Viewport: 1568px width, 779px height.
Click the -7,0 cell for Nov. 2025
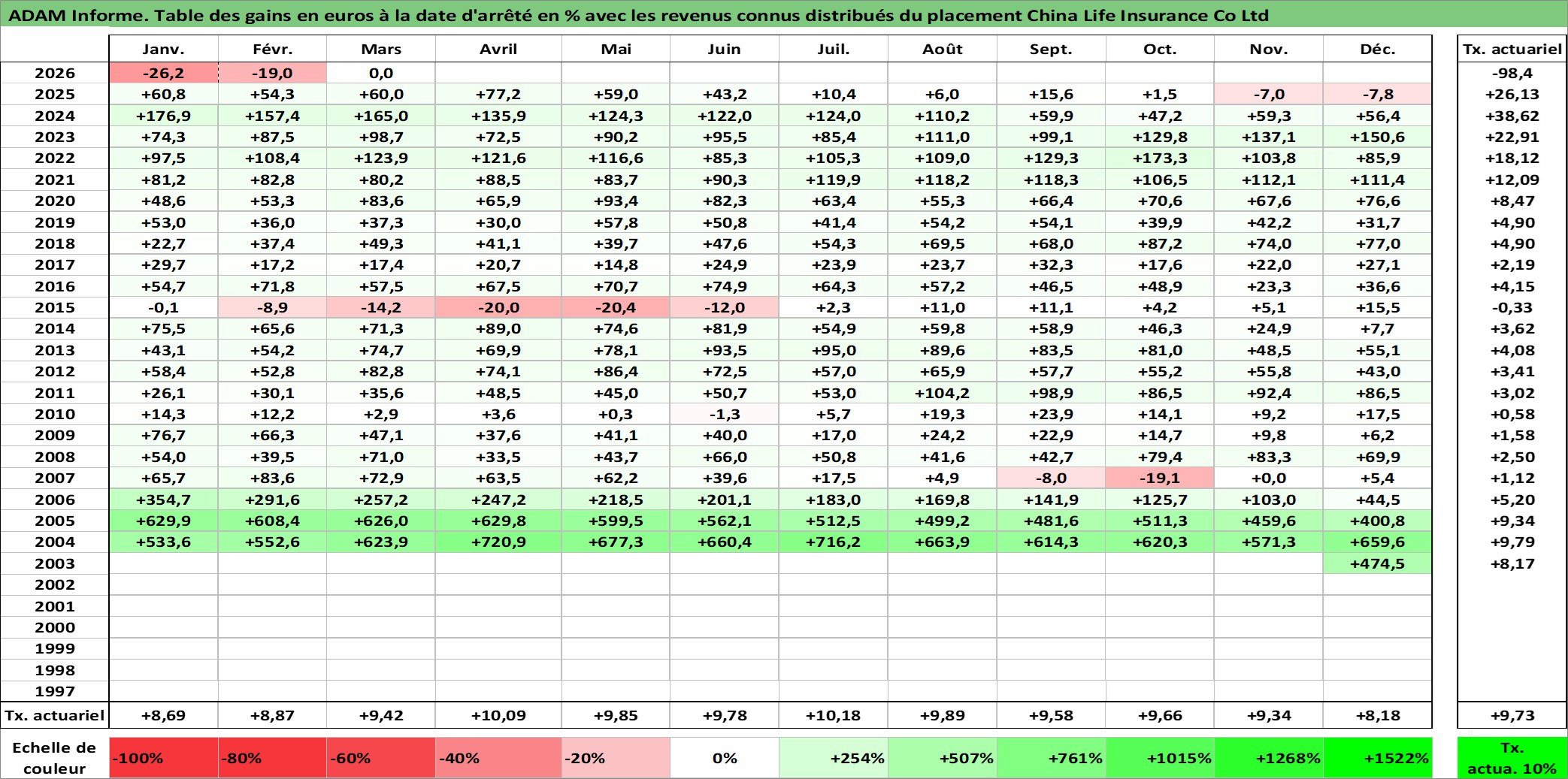click(1269, 94)
